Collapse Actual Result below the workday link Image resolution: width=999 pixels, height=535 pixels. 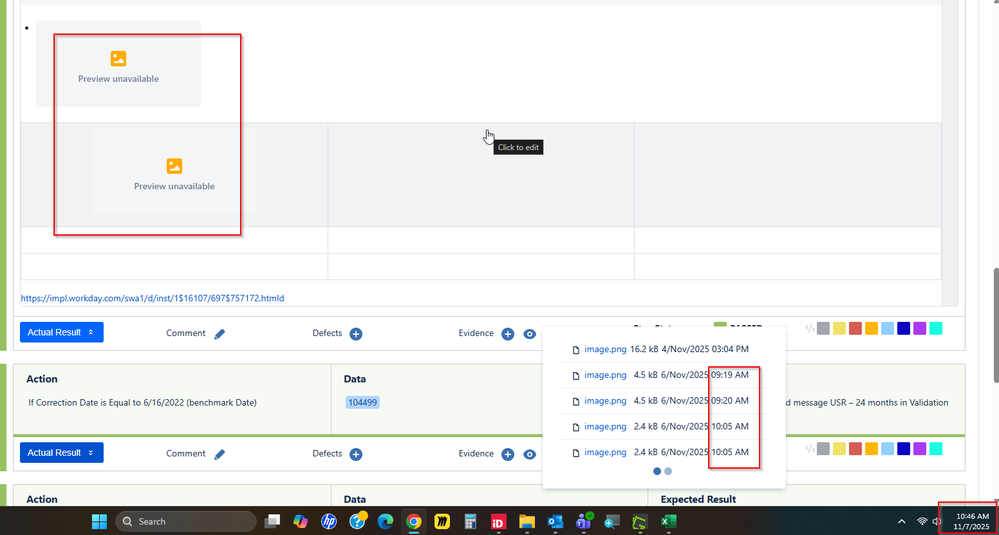62,332
